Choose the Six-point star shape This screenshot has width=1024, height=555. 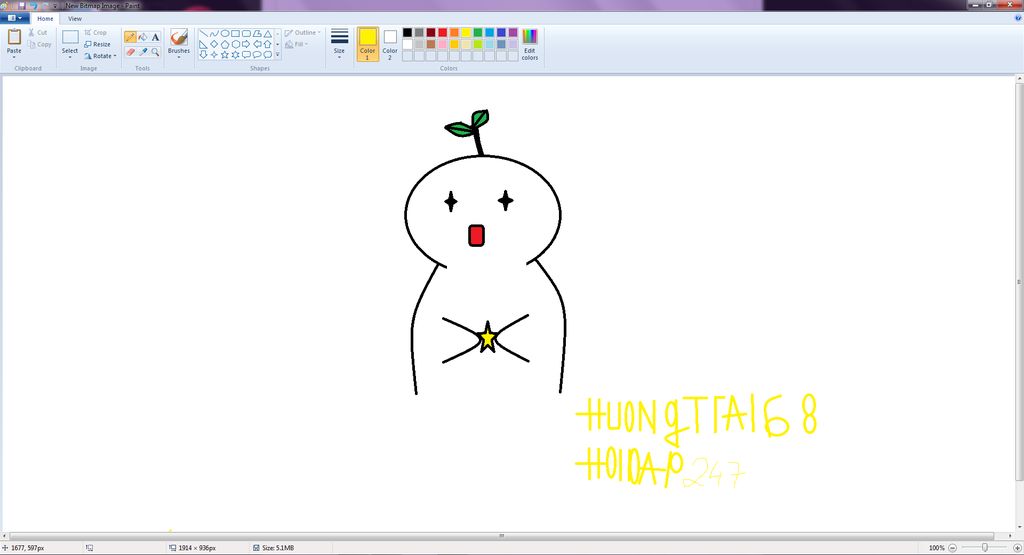coord(235,54)
